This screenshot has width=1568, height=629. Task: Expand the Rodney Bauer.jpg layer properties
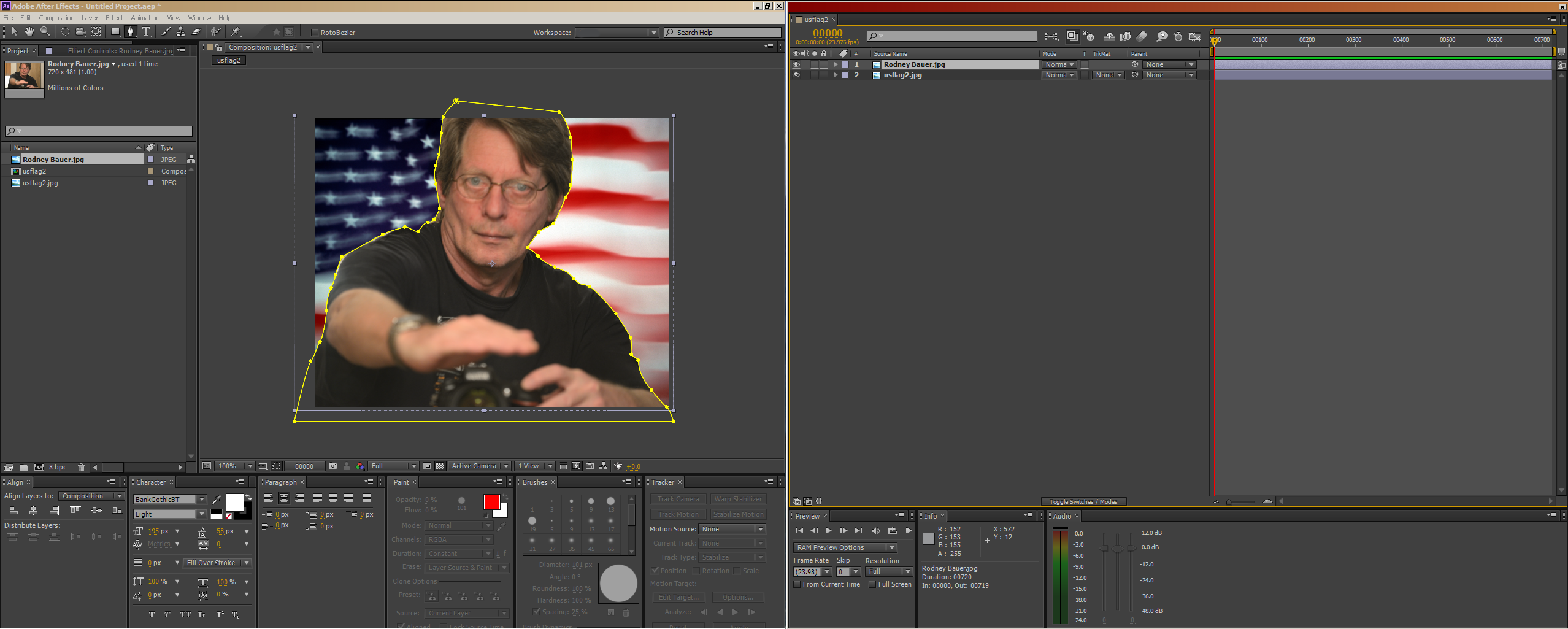click(x=836, y=64)
